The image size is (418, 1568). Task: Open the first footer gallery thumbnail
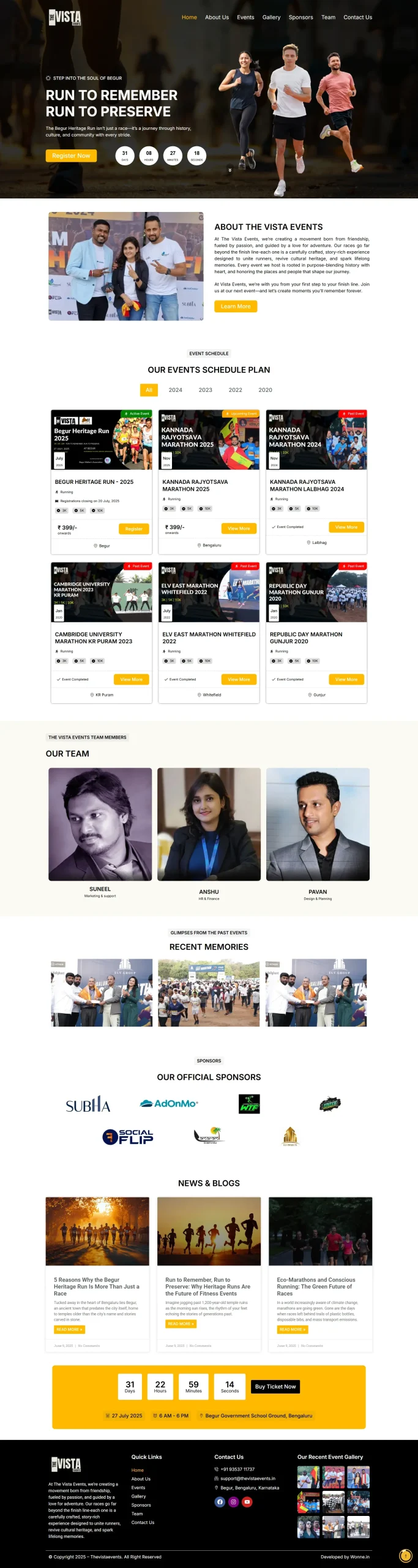tap(308, 1477)
